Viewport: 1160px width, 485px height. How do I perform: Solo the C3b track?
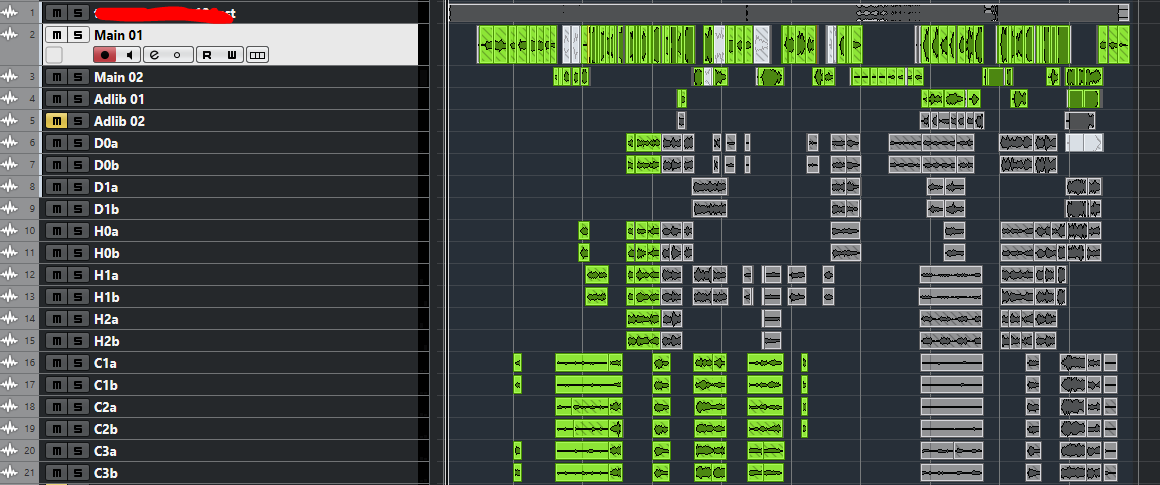[78, 473]
